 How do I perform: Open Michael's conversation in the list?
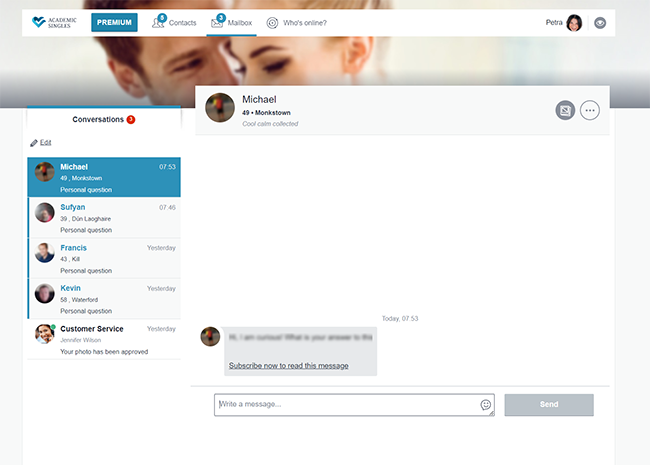point(104,177)
